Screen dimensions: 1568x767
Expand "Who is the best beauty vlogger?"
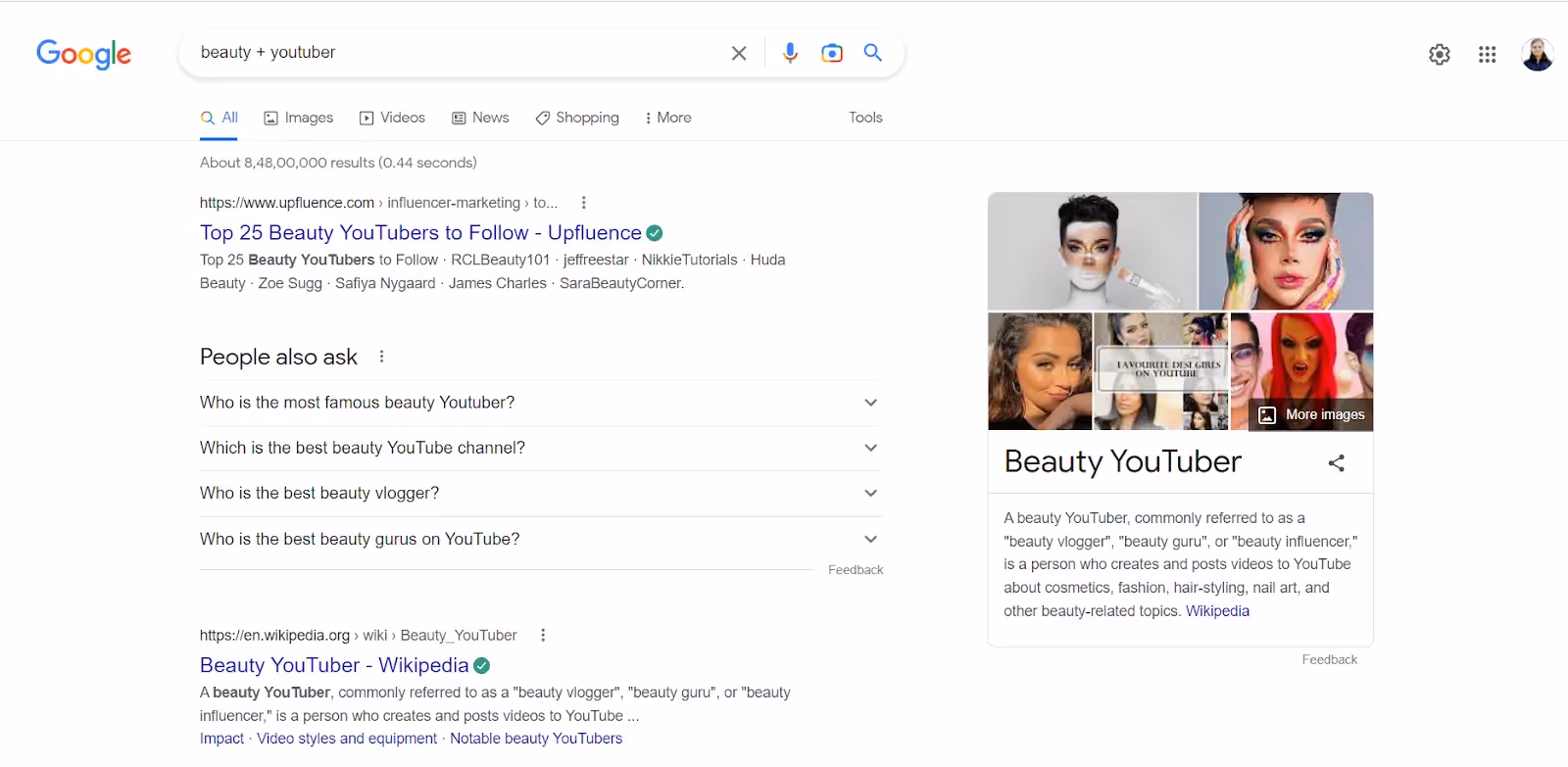541,493
